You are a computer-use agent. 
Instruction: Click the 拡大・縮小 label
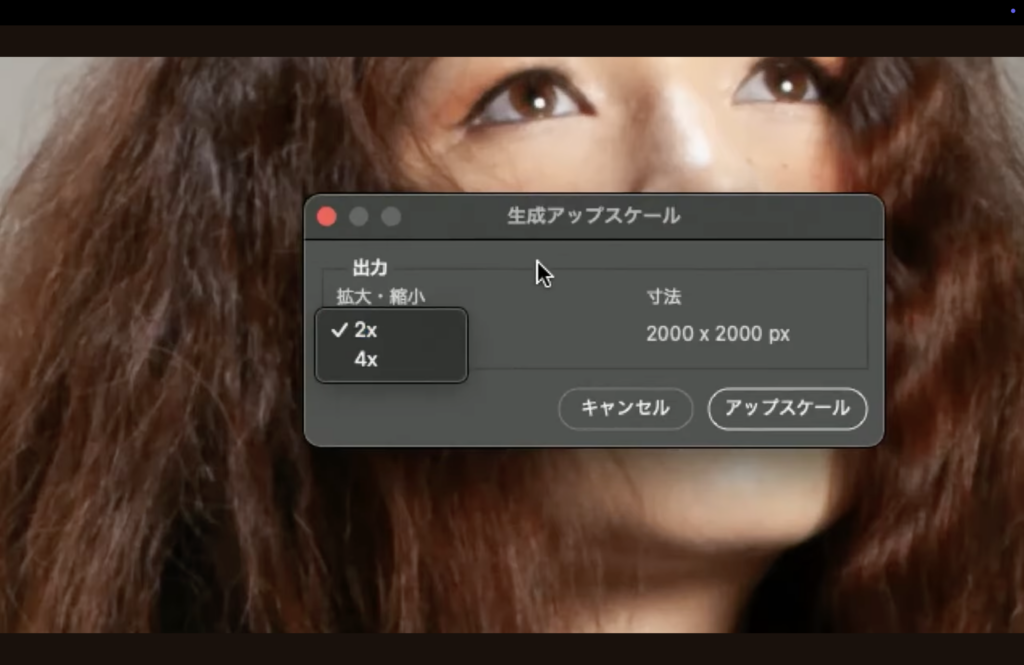point(380,297)
